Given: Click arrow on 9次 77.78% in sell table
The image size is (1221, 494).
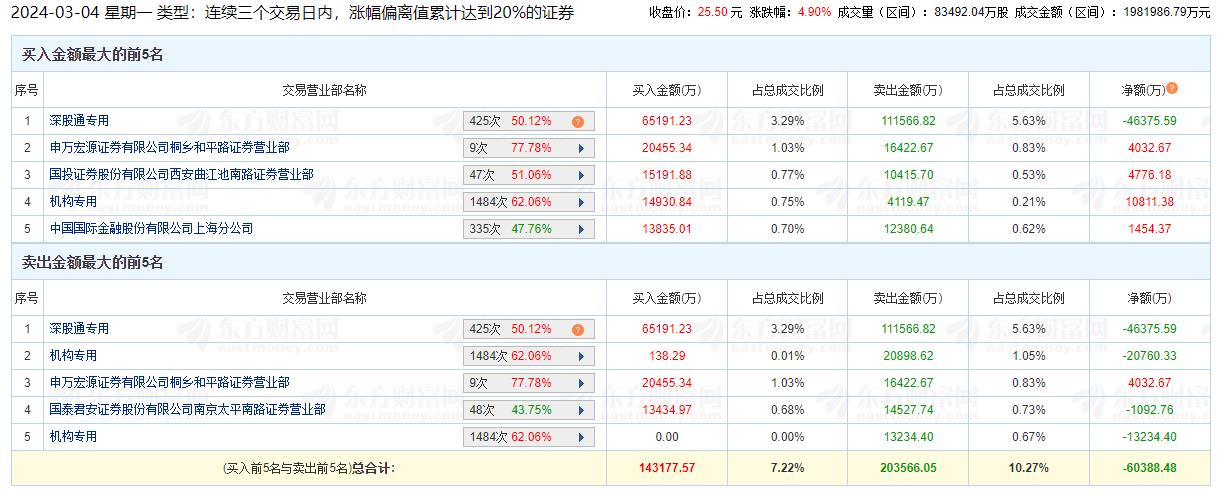Looking at the screenshot, I should tap(581, 383).
